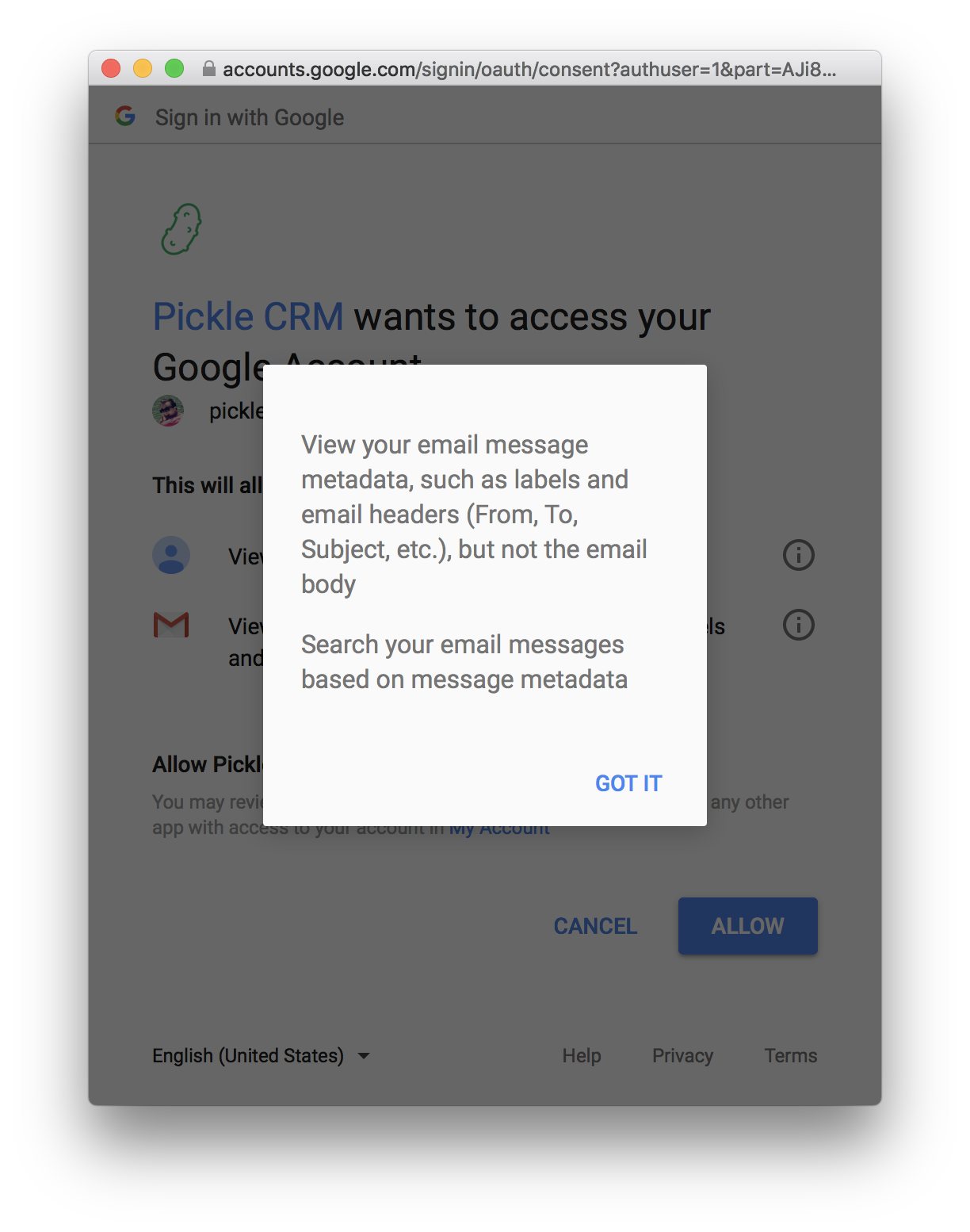The width and height of the screenshot is (970, 1232).
Task: Click the green fullscreen window button
Action: pyautogui.click(x=174, y=69)
